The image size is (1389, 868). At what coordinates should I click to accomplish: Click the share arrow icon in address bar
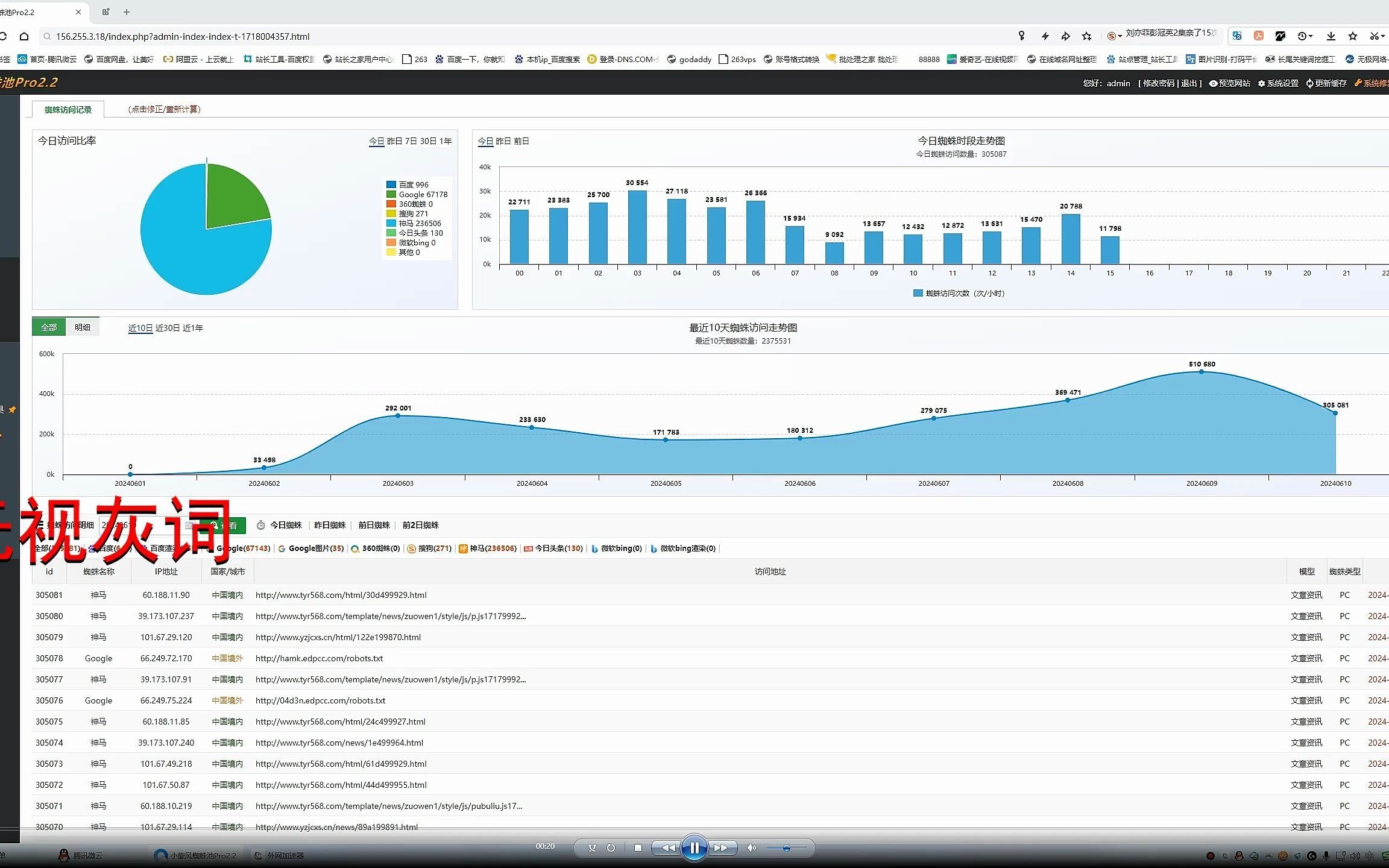(x=1065, y=36)
